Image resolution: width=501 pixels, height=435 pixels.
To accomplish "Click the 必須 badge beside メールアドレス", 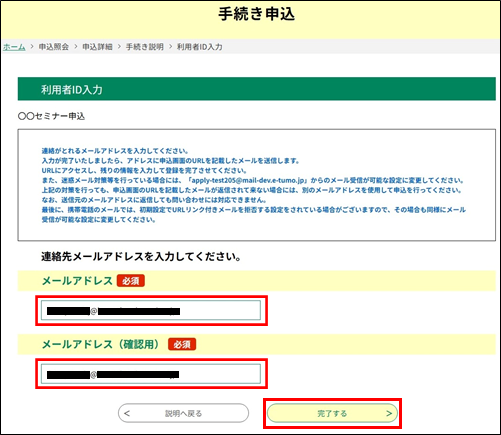I will click(131, 281).
